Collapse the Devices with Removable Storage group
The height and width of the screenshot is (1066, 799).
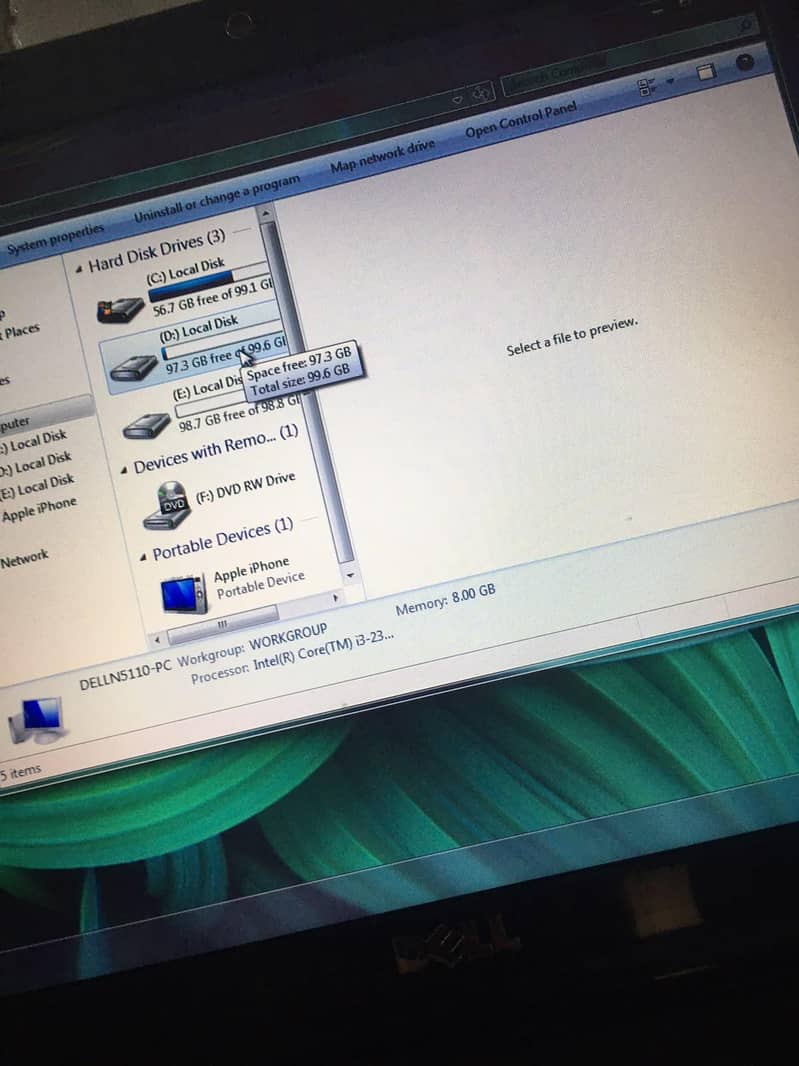point(124,470)
